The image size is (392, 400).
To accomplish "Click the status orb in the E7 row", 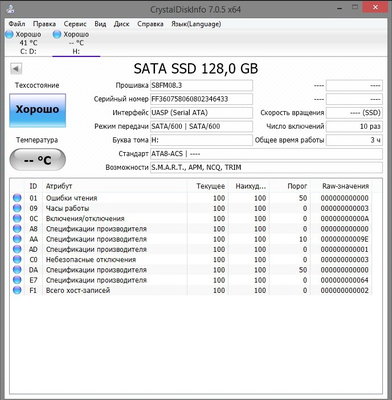I will click(x=17, y=280).
